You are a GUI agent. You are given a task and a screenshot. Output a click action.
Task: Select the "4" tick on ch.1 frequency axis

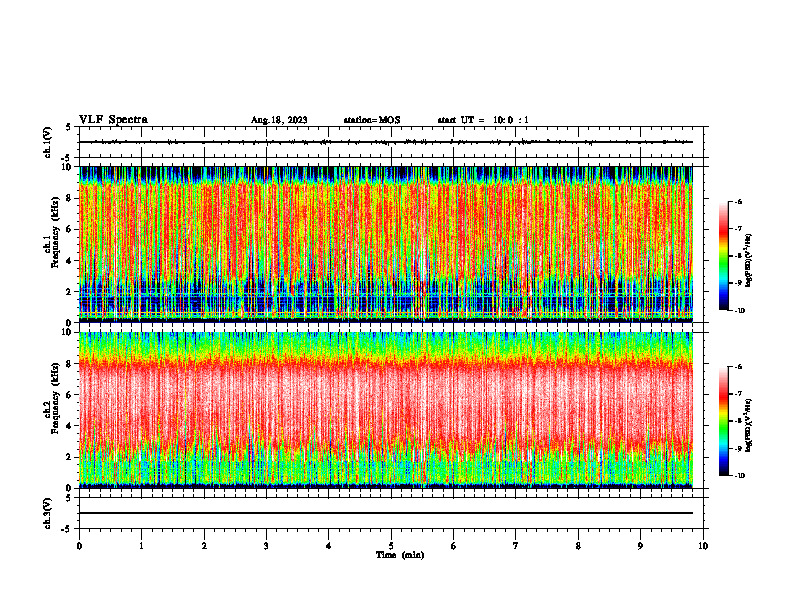click(69, 261)
